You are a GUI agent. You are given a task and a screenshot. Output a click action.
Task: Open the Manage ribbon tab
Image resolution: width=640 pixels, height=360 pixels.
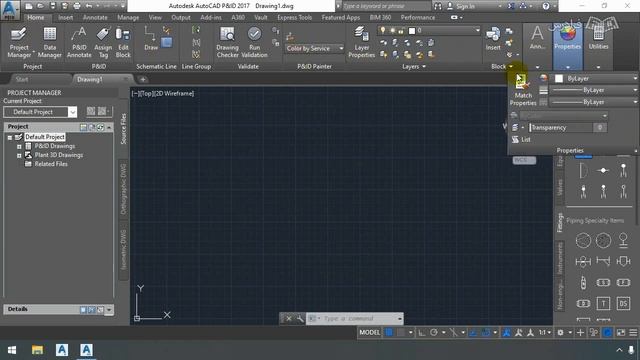[x=128, y=18]
